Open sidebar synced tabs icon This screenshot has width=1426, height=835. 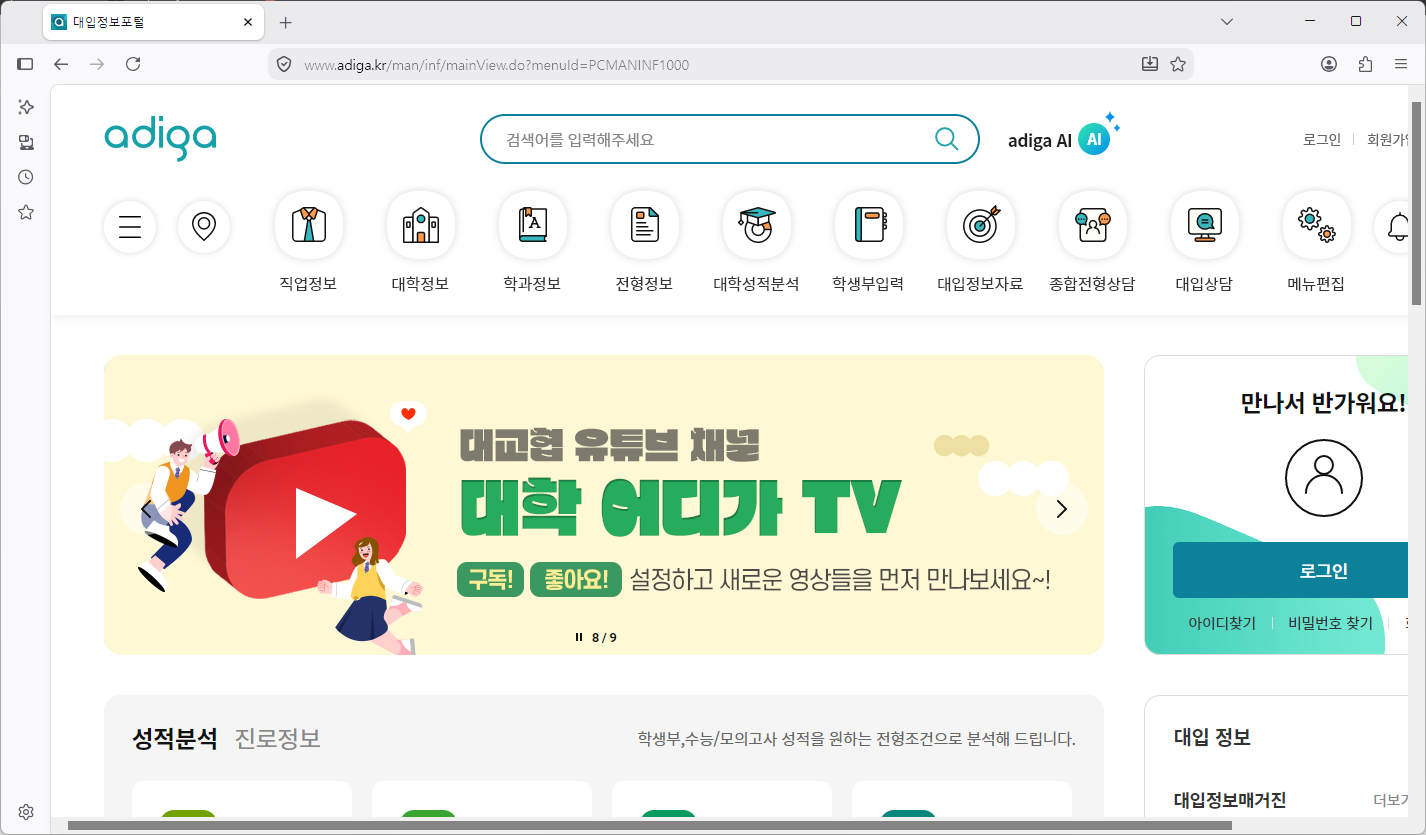[26, 142]
